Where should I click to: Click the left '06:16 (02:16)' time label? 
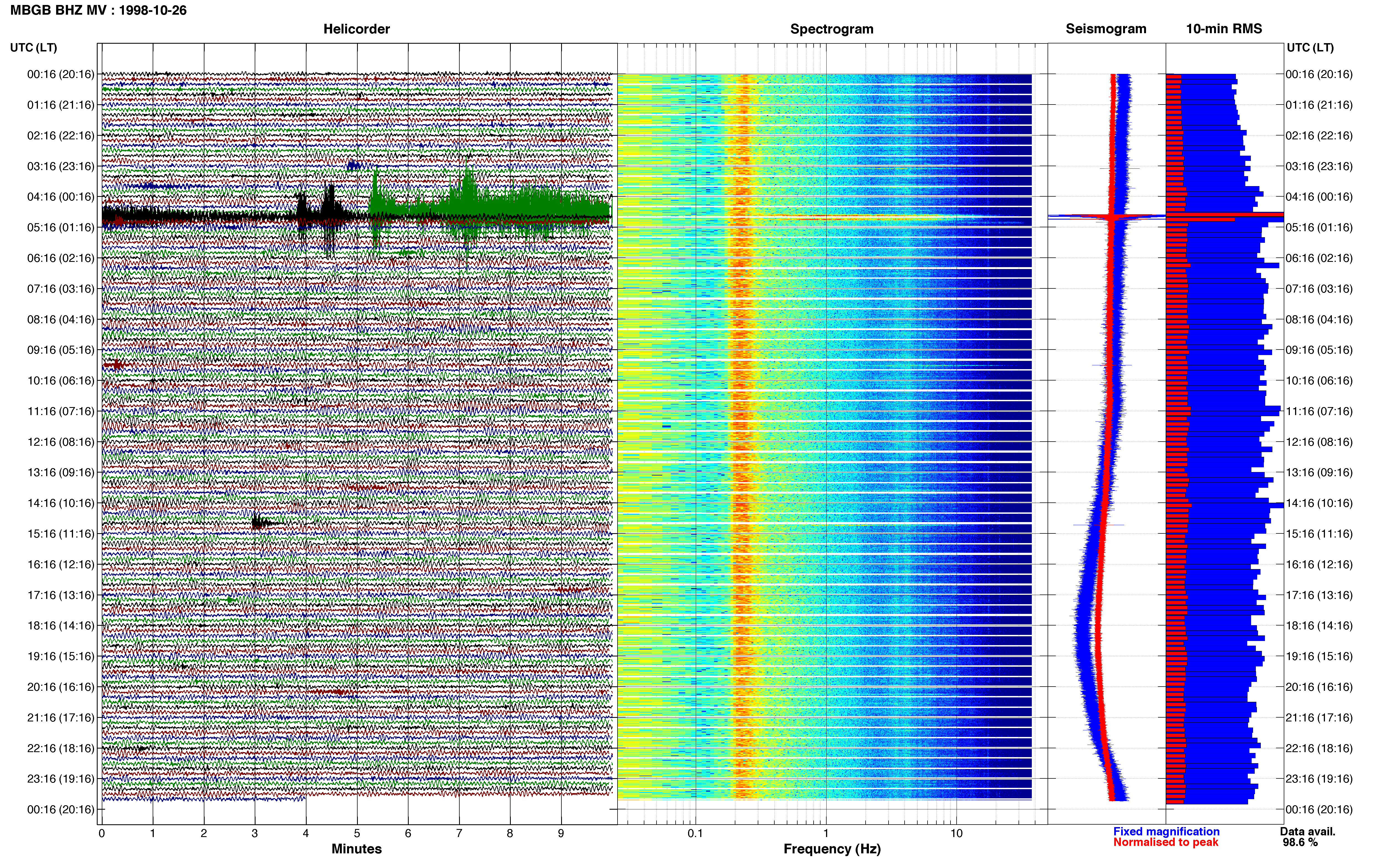[60, 258]
